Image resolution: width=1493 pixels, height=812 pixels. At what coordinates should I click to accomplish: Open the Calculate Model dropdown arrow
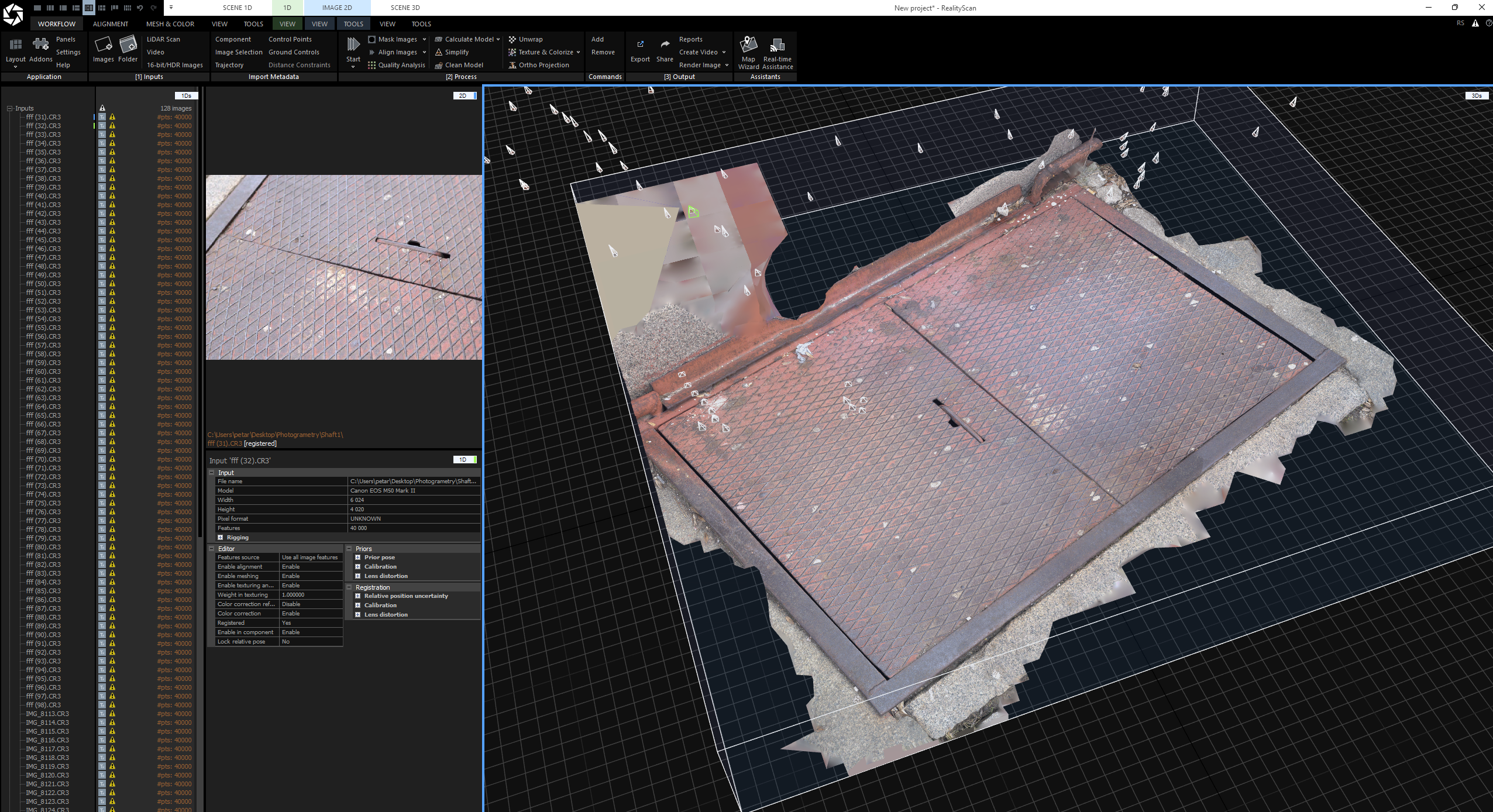[498, 39]
